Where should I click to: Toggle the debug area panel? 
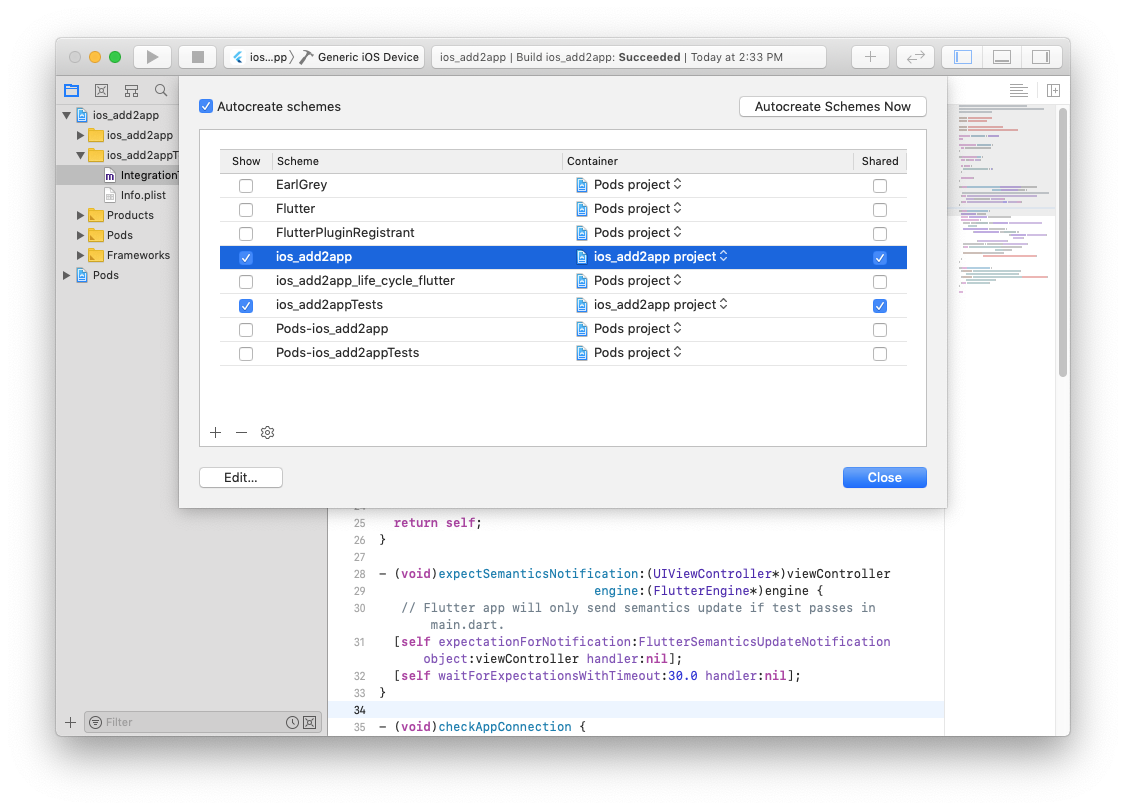coord(1002,57)
